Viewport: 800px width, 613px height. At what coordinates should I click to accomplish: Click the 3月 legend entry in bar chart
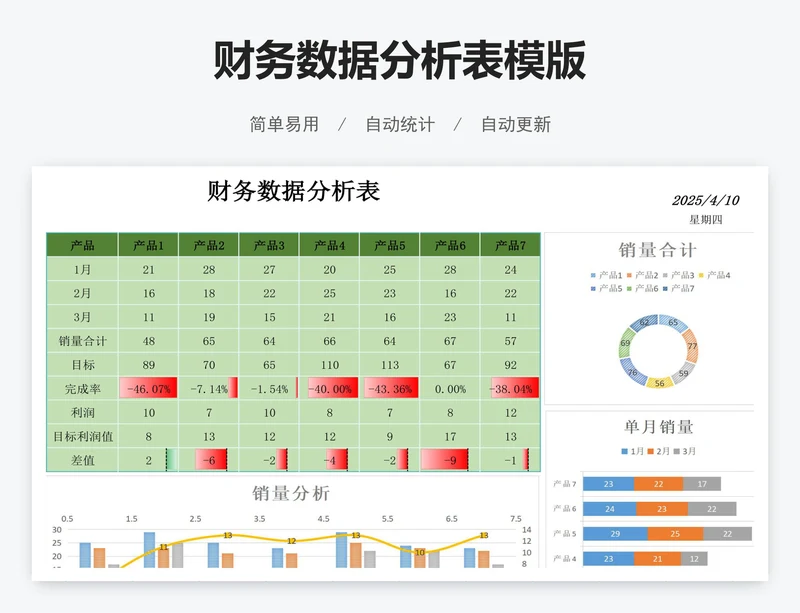point(685,451)
